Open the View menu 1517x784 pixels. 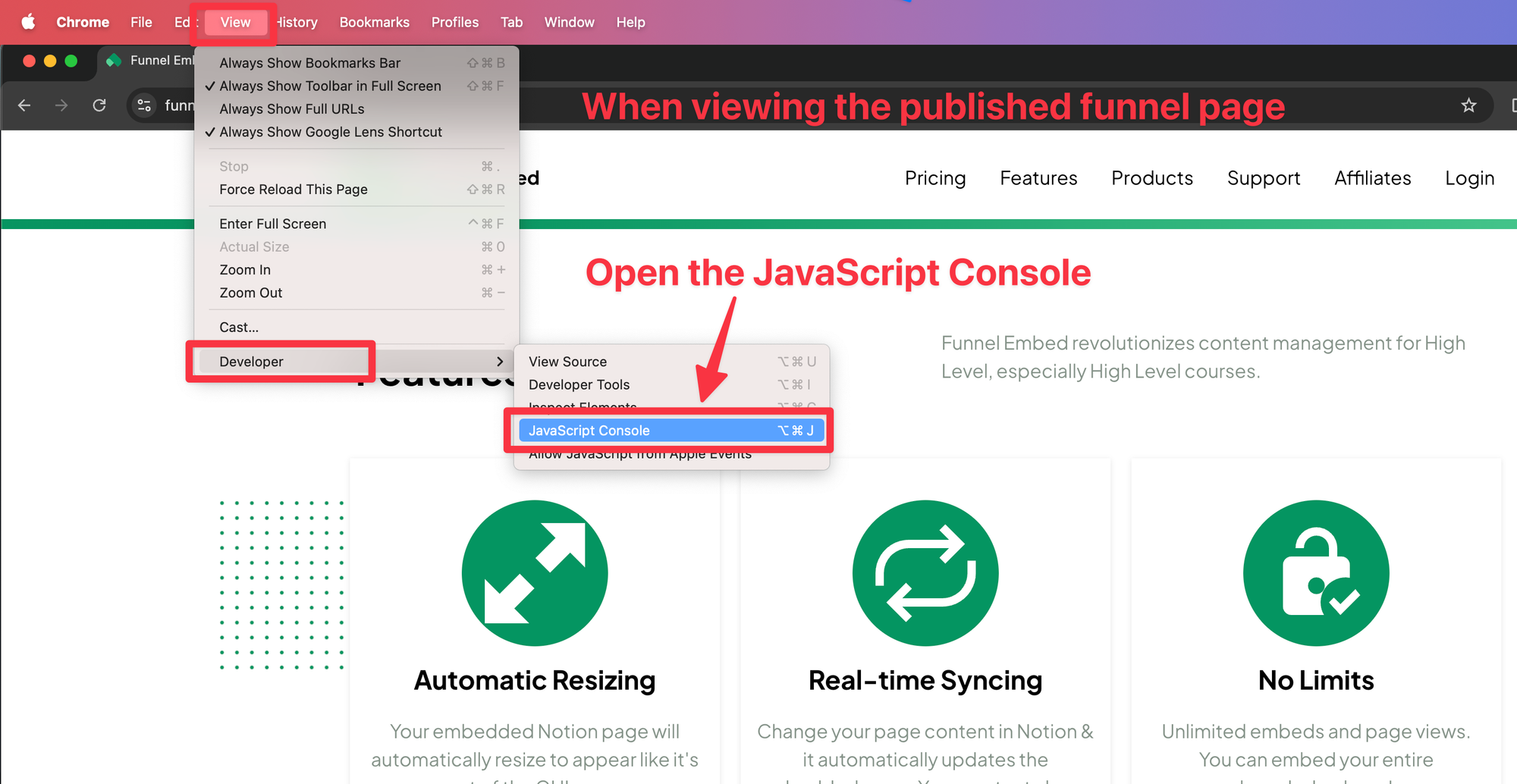click(235, 23)
